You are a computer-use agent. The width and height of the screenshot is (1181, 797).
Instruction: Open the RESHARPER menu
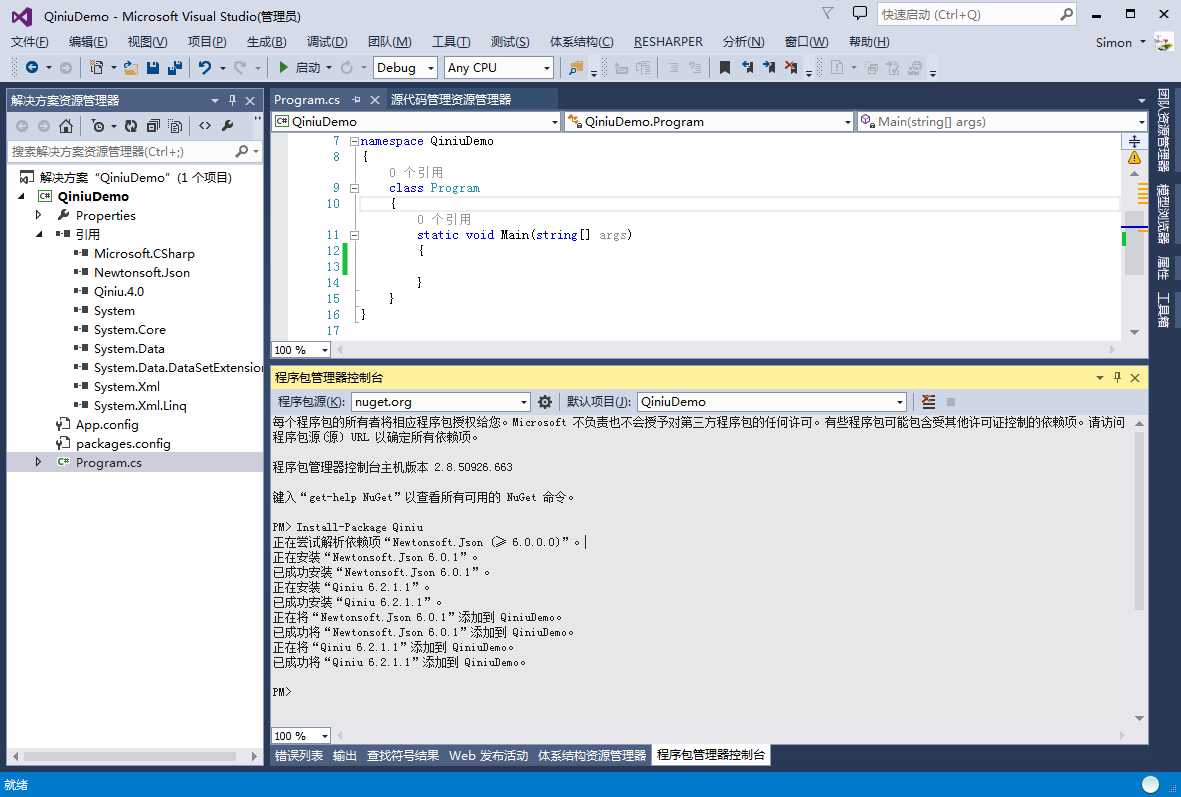click(668, 42)
